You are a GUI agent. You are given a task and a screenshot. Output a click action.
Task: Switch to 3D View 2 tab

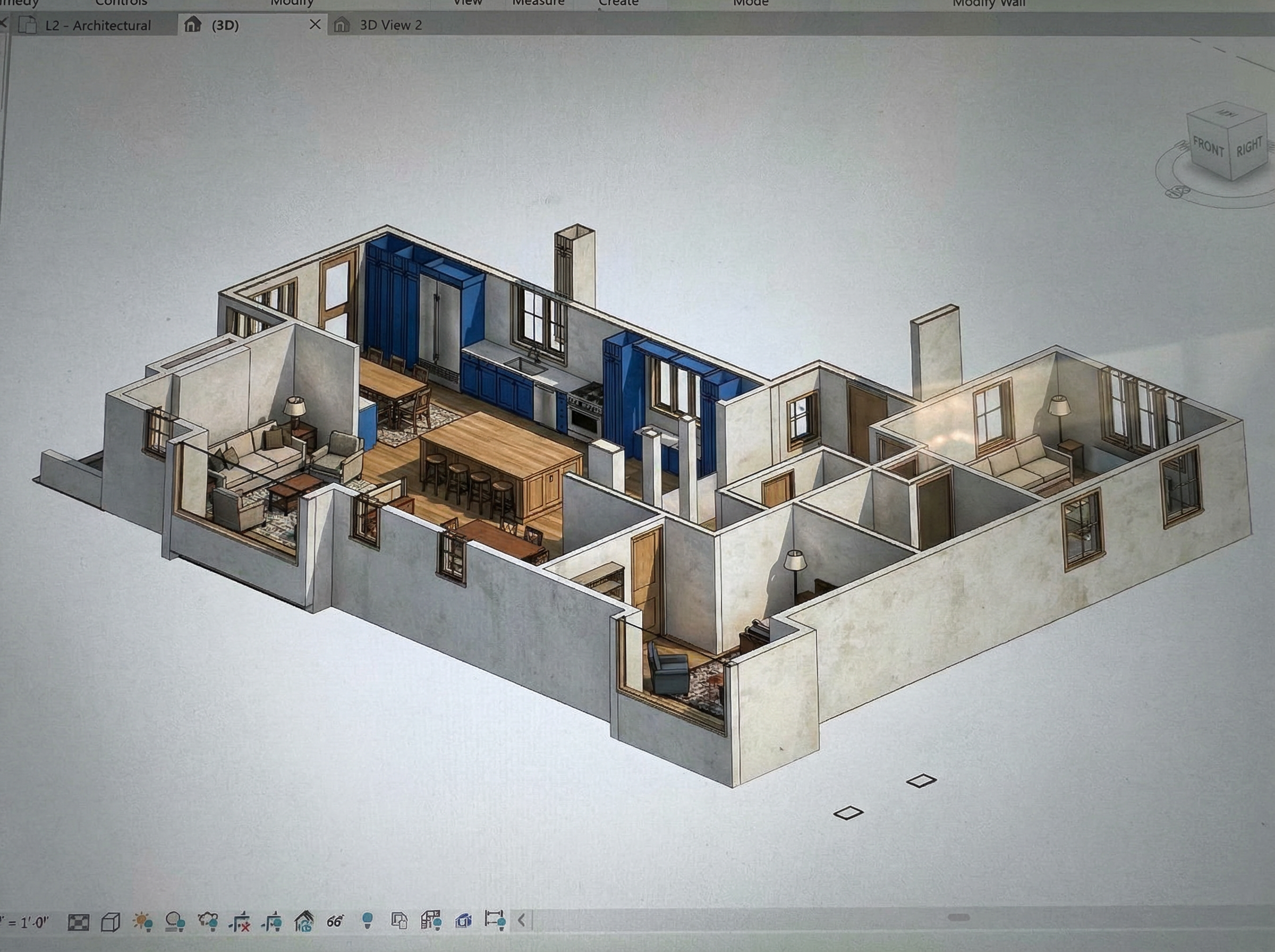(390, 25)
